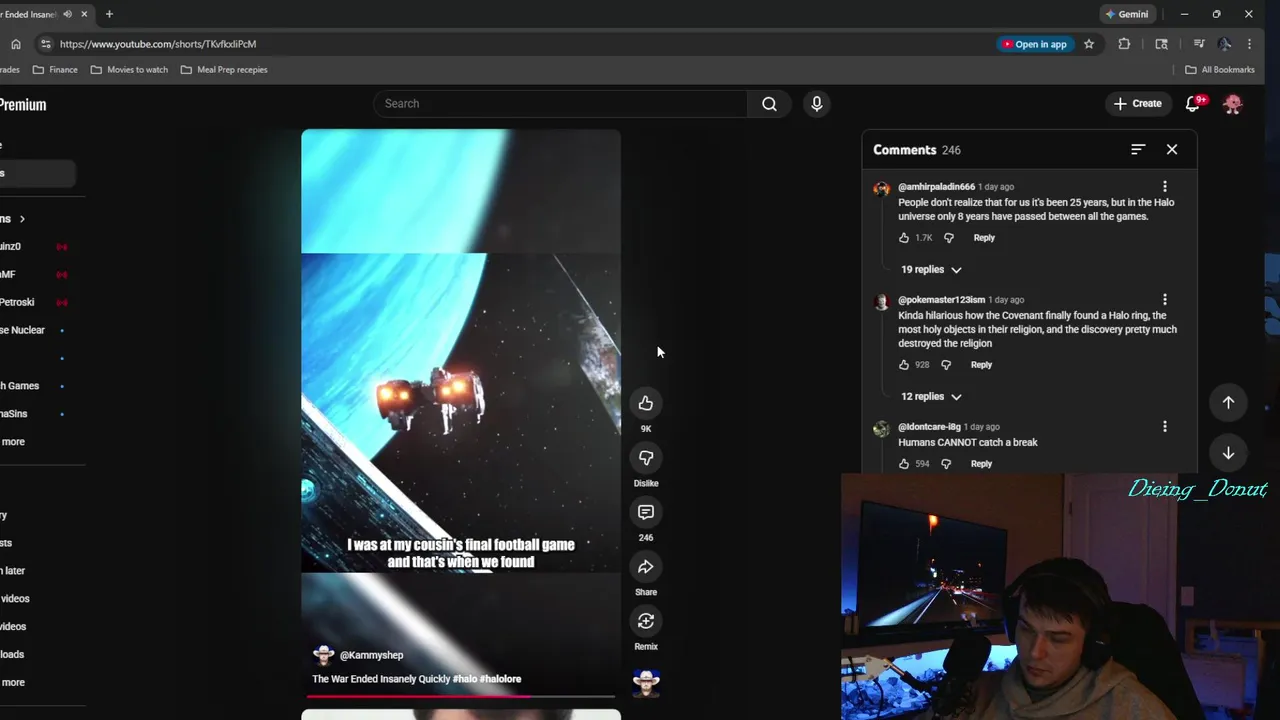This screenshot has width=1280, height=720.
Task: Reply to the Idontcare-i8g comment
Action: click(981, 464)
